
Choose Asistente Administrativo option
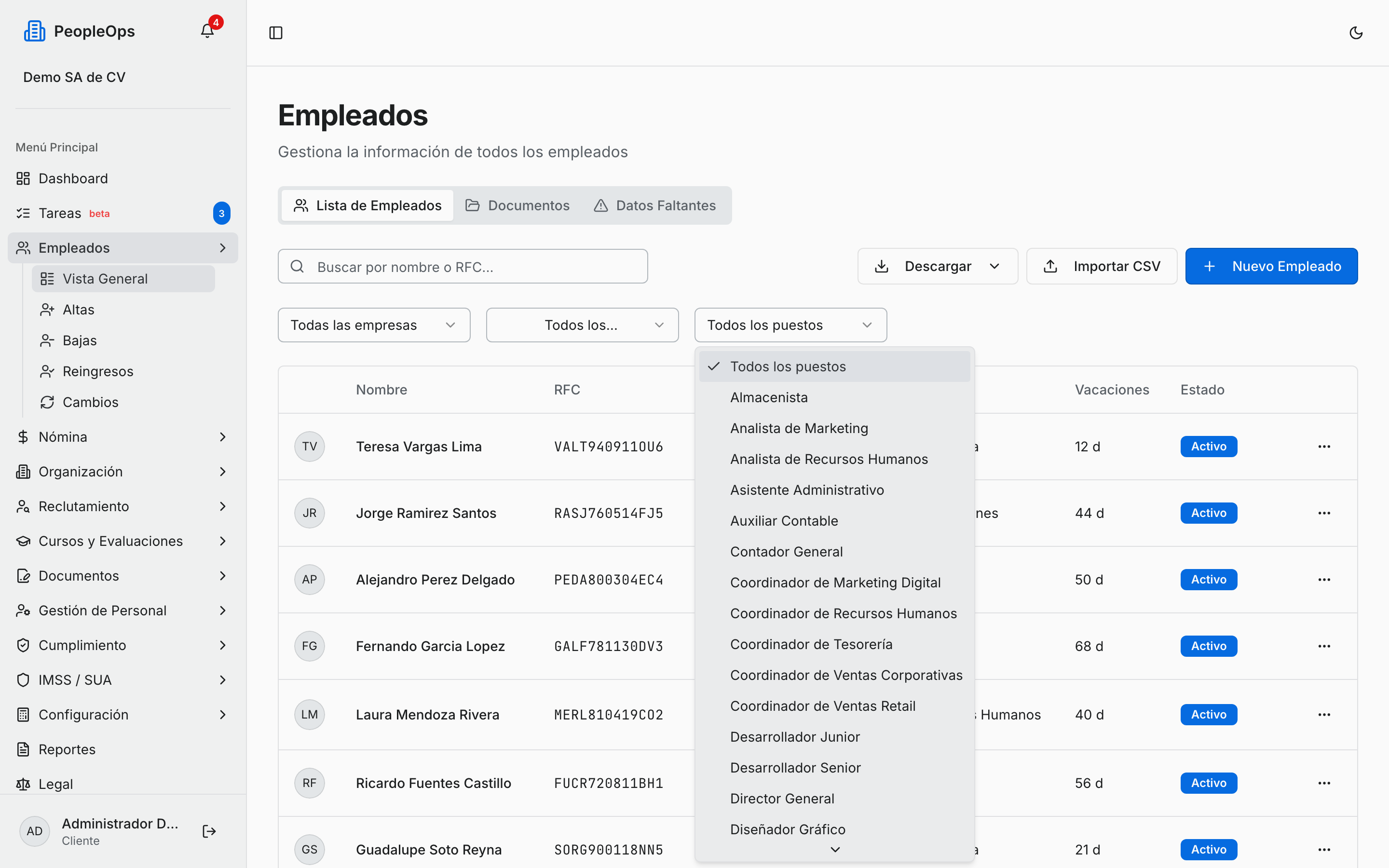[x=834, y=489]
